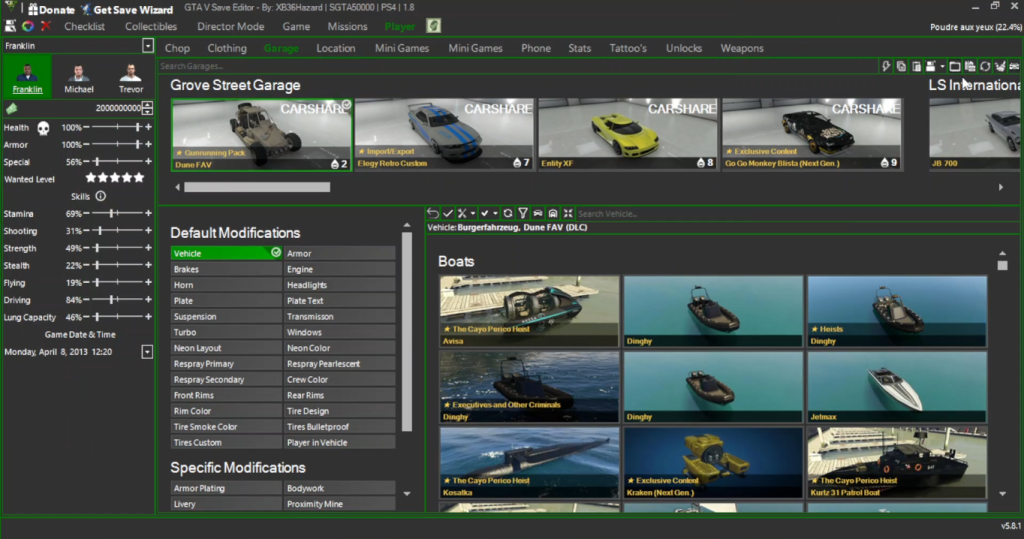This screenshot has width=1024, height=539.
Task: Open the folder icon in garage toolbar
Action: tap(955, 66)
